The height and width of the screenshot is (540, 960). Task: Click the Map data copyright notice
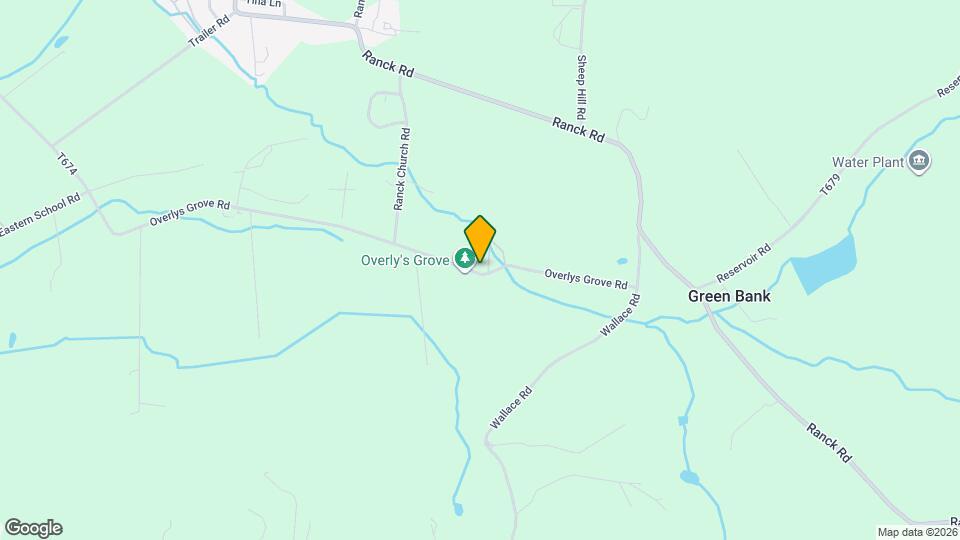pyautogui.click(x=917, y=533)
